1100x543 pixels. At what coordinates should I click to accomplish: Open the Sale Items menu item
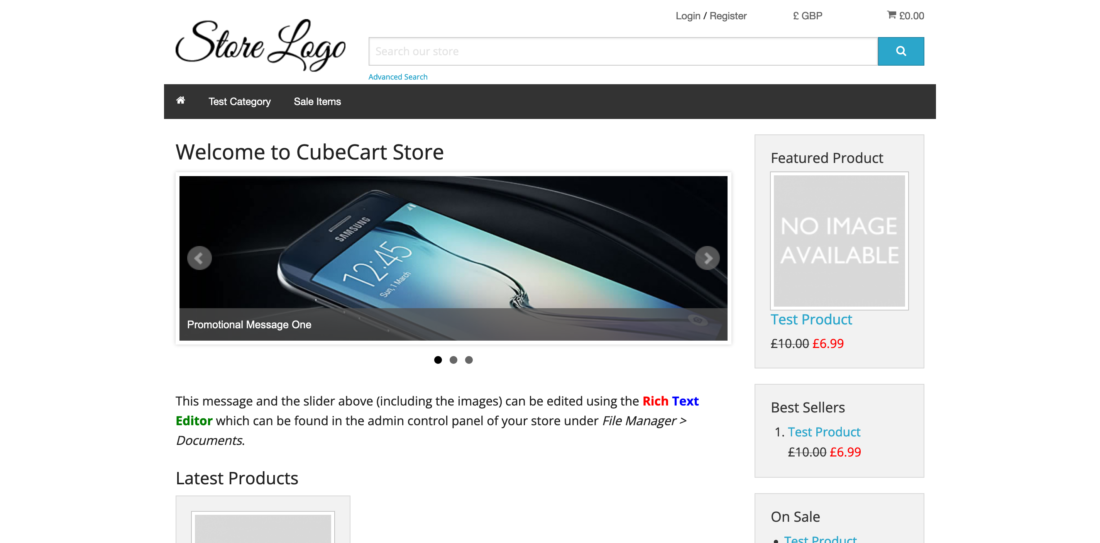tap(317, 102)
